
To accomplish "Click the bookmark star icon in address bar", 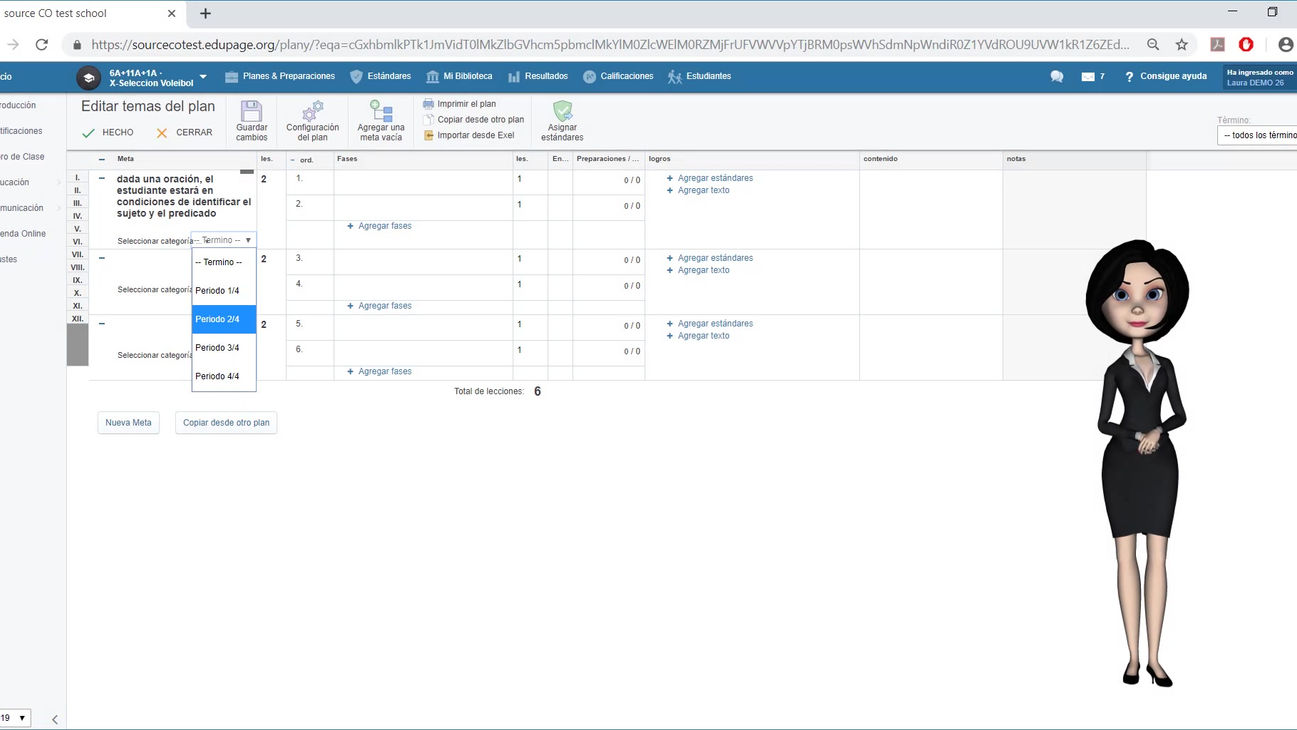I will [1181, 44].
